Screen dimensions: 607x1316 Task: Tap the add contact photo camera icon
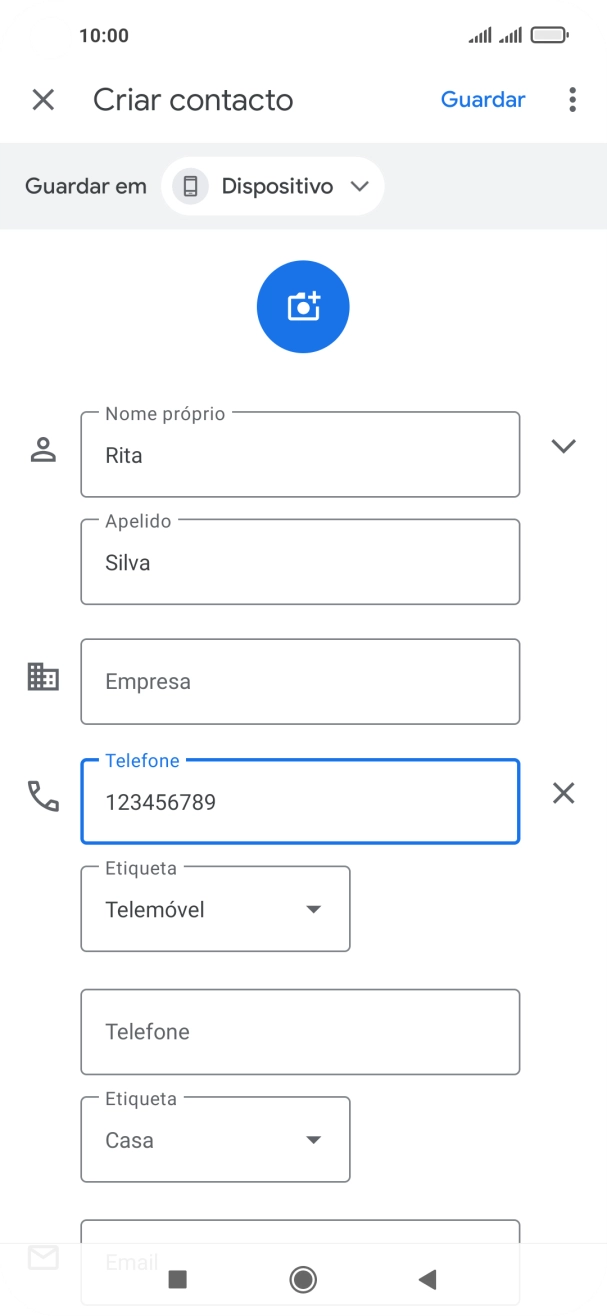pos(303,306)
